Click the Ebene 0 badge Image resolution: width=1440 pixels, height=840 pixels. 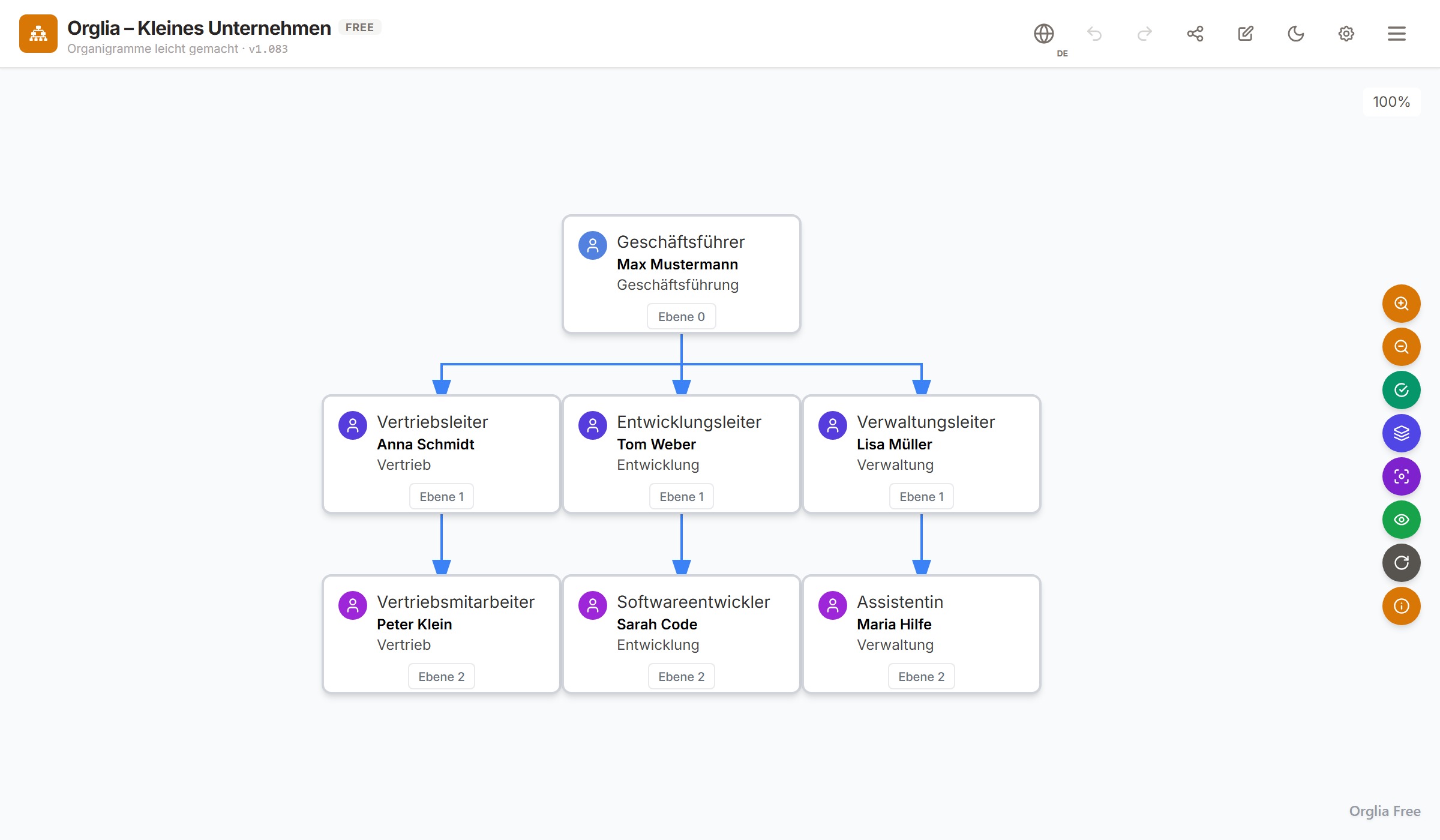tap(682, 316)
